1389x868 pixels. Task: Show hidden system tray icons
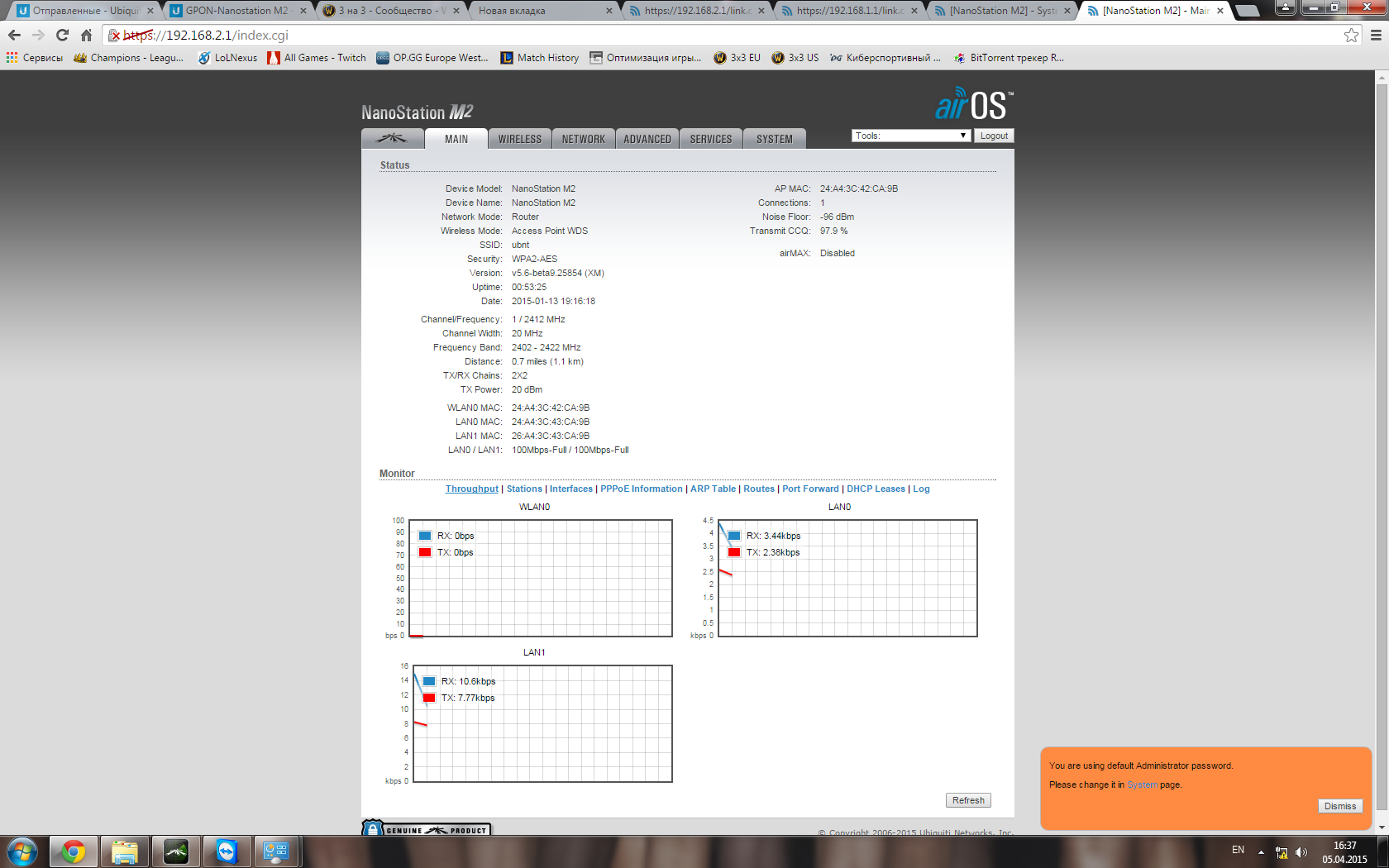click(1261, 851)
